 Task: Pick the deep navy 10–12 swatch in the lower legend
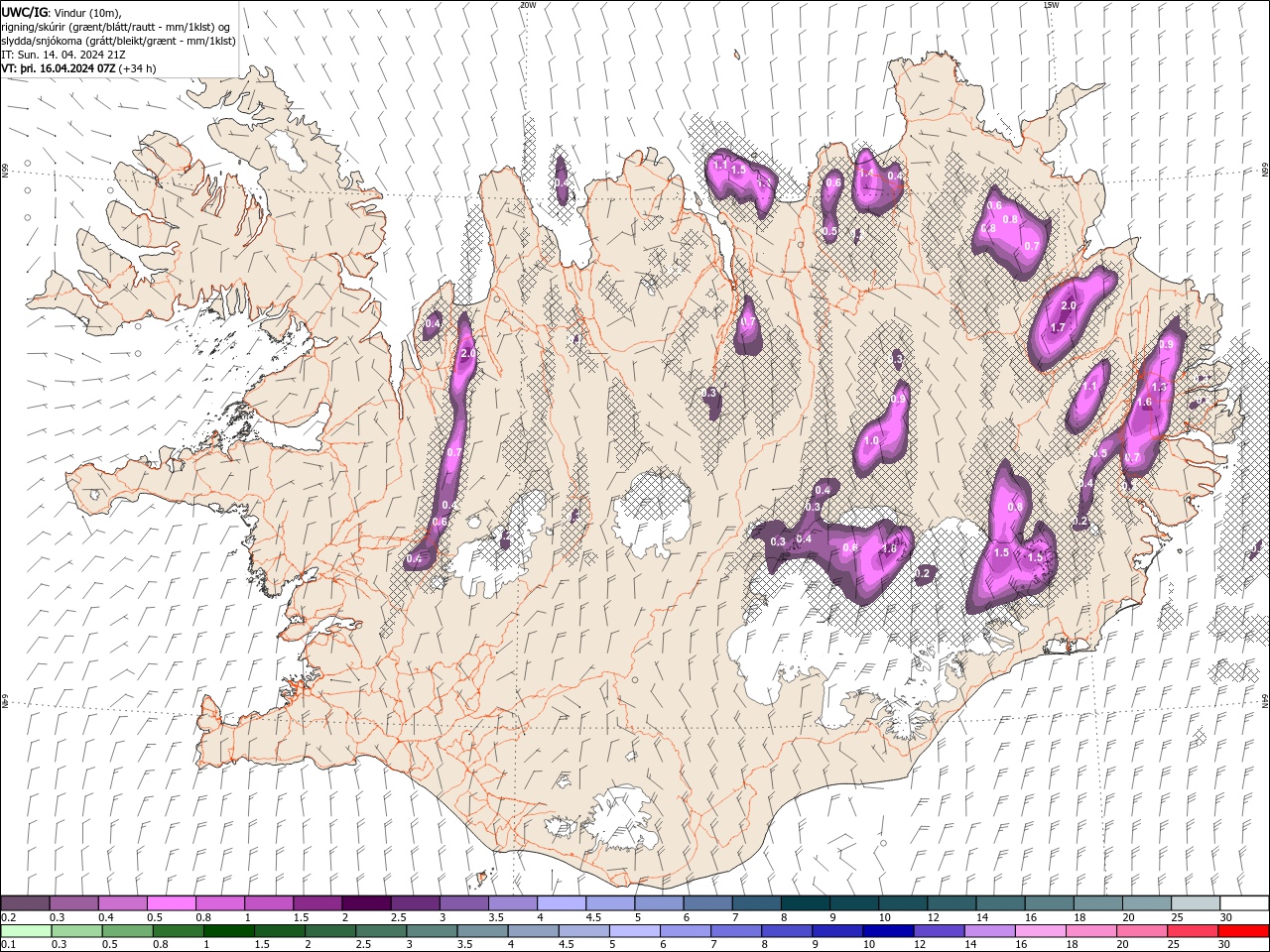[x=887, y=931]
